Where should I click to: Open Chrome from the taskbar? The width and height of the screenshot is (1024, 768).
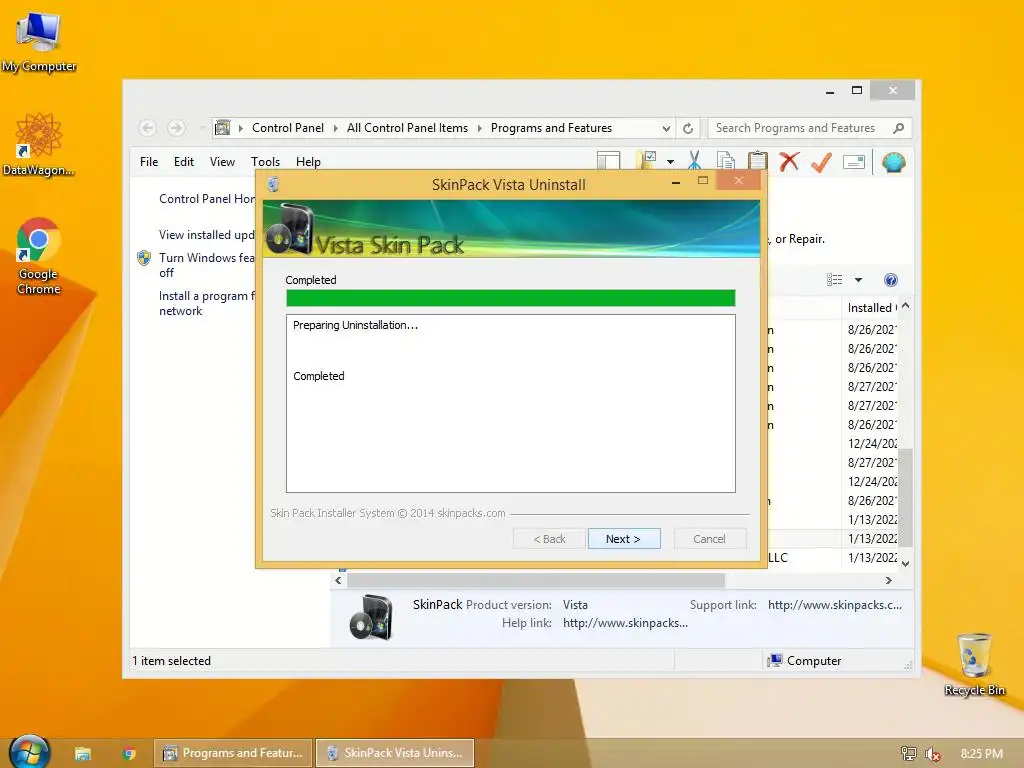129,753
